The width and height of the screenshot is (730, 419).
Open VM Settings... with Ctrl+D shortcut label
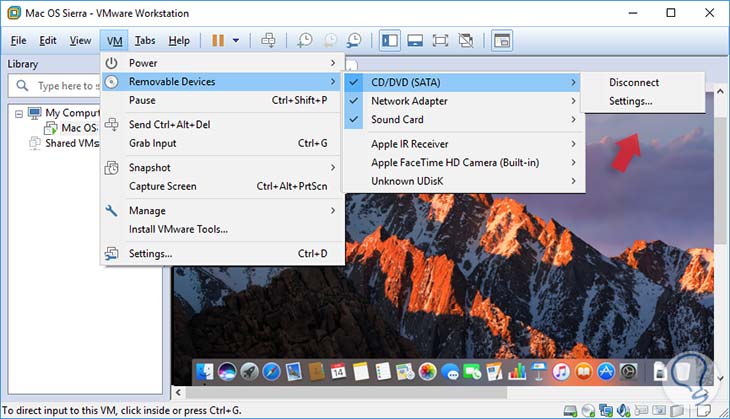[x=223, y=253]
